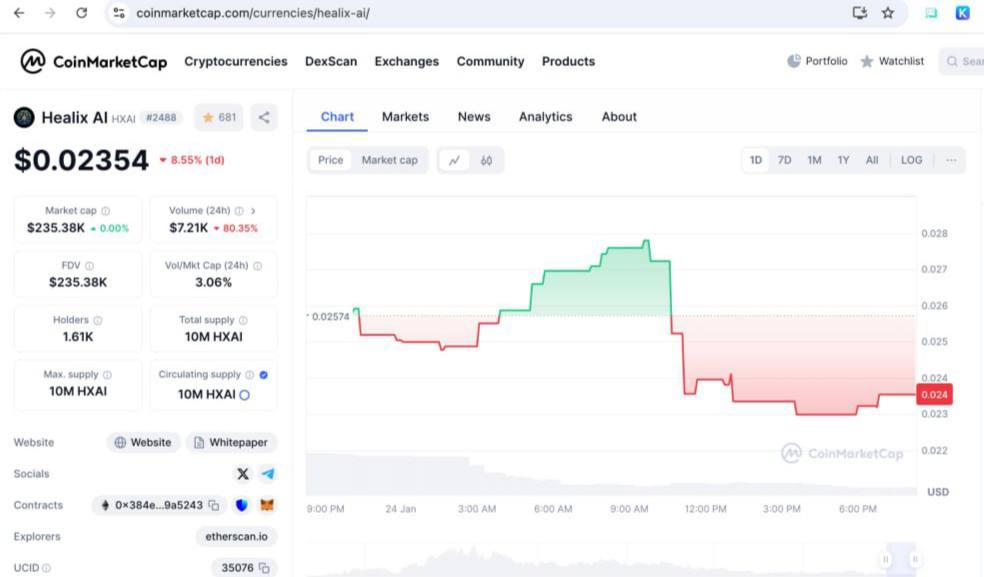This screenshot has height=577, width=984.
Task: Set chart range to All
Action: [872, 160]
